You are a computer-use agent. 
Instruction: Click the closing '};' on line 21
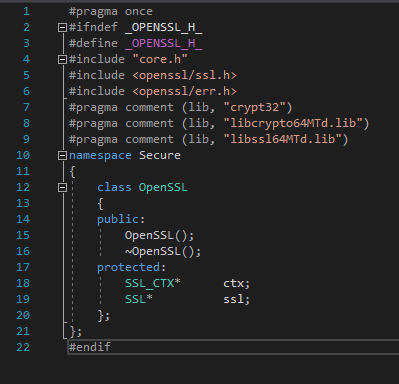pyautogui.click(x=76, y=331)
